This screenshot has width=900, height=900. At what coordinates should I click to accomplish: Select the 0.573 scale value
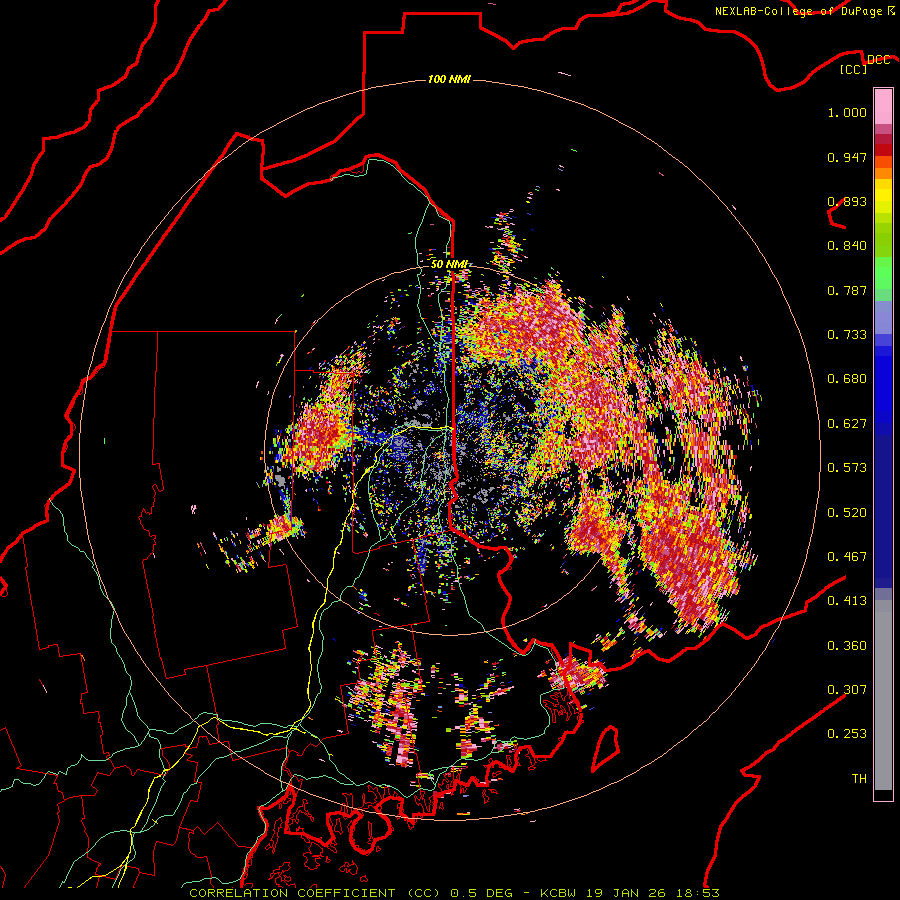coord(847,468)
